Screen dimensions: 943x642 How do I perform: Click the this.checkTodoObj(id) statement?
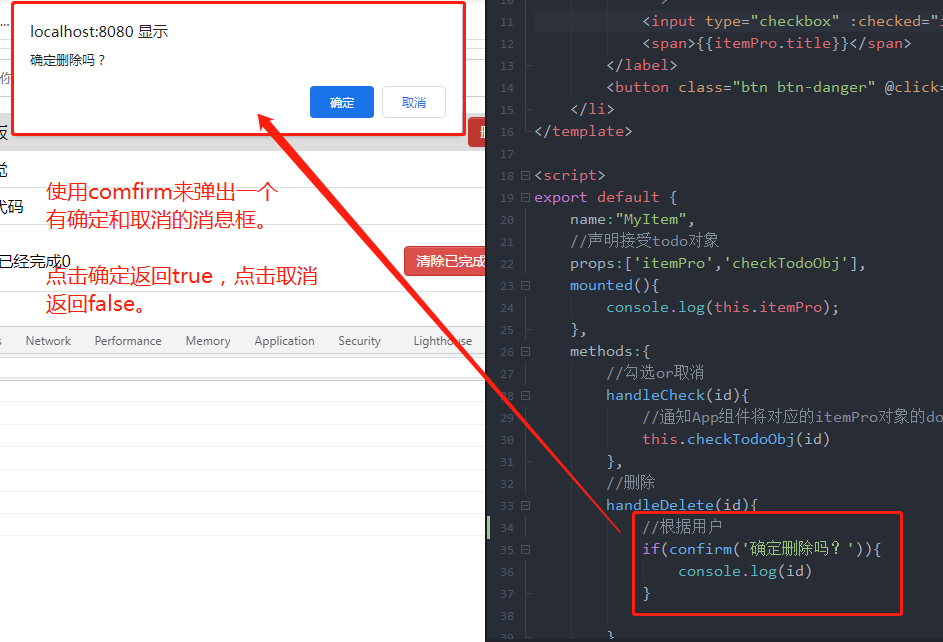736,439
